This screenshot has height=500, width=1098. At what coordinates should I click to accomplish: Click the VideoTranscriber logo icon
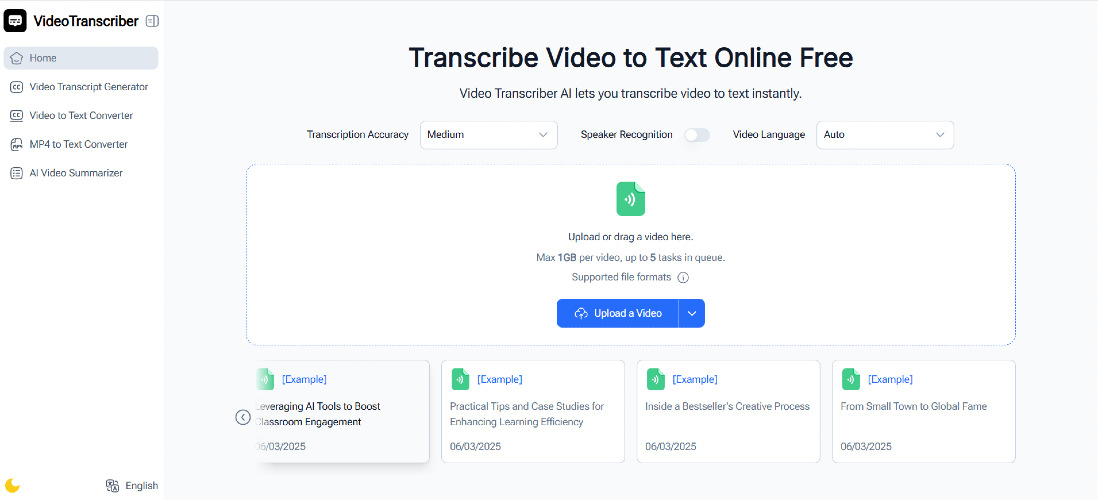tap(15, 21)
